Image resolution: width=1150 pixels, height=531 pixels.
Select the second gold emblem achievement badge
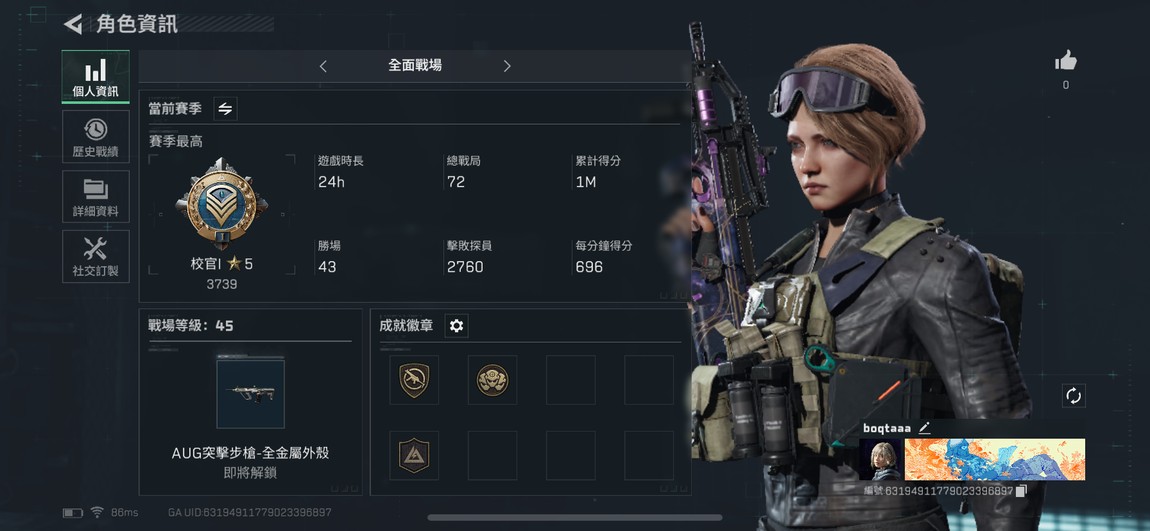[x=492, y=380]
